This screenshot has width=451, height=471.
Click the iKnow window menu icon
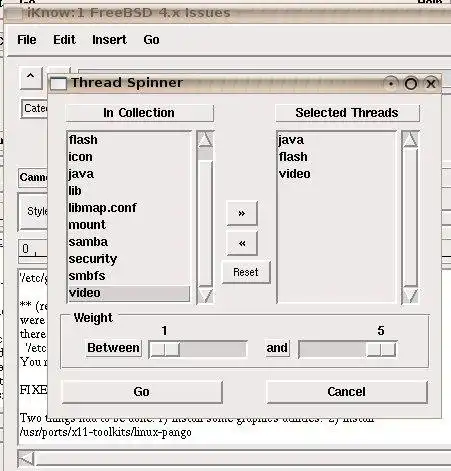click(14, 13)
